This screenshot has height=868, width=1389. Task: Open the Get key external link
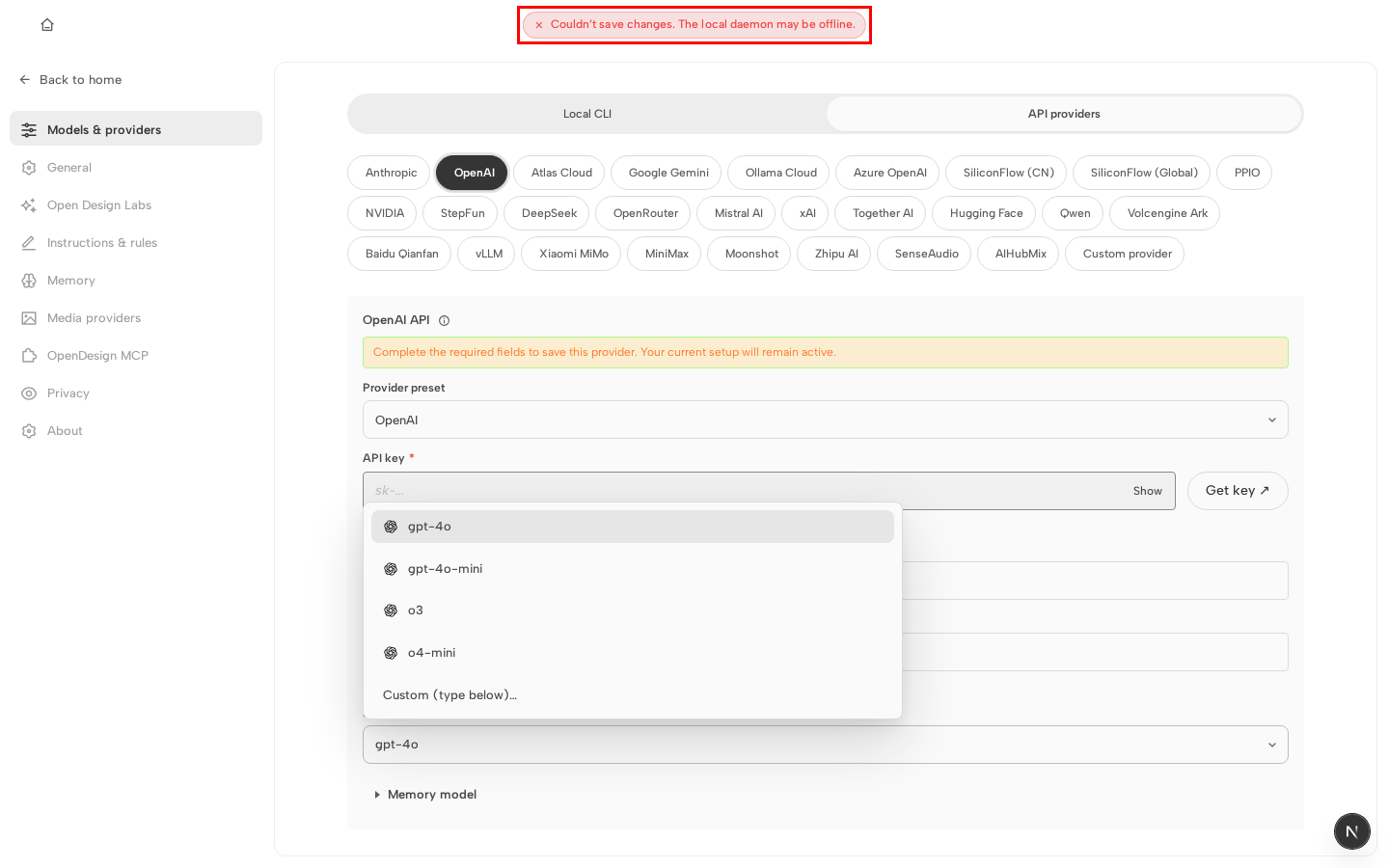click(1238, 491)
